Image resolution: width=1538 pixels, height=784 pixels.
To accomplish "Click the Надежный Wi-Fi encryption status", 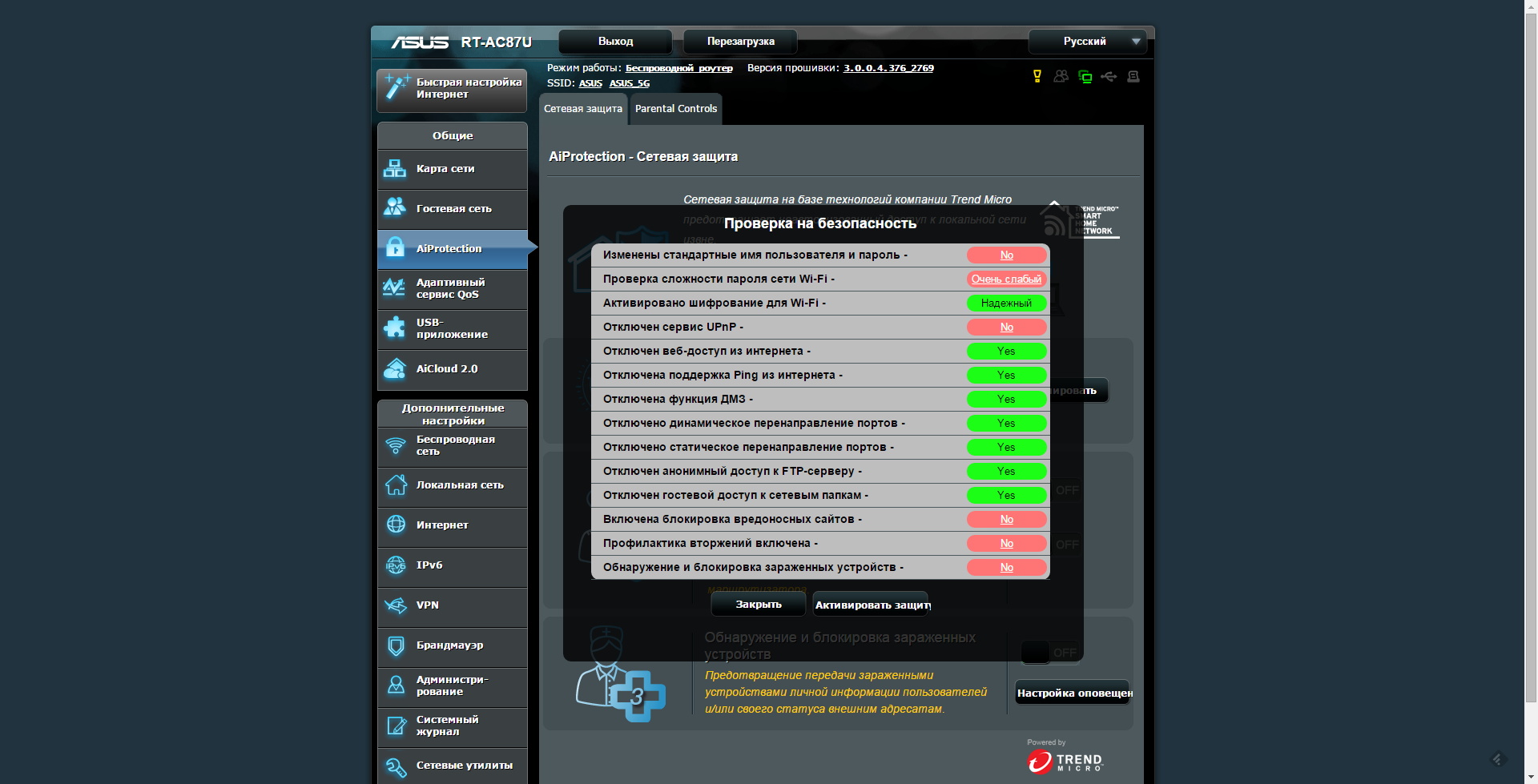I will click(x=1007, y=303).
